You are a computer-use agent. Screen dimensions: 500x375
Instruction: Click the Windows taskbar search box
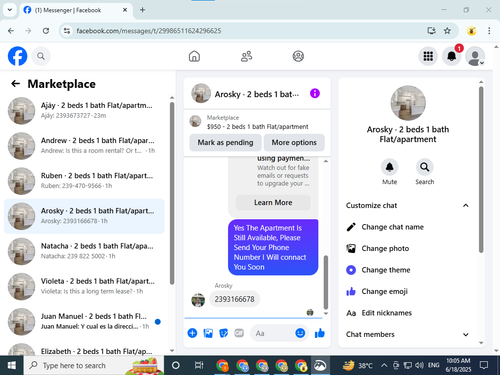pyautogui.click(x=94, y=365)
